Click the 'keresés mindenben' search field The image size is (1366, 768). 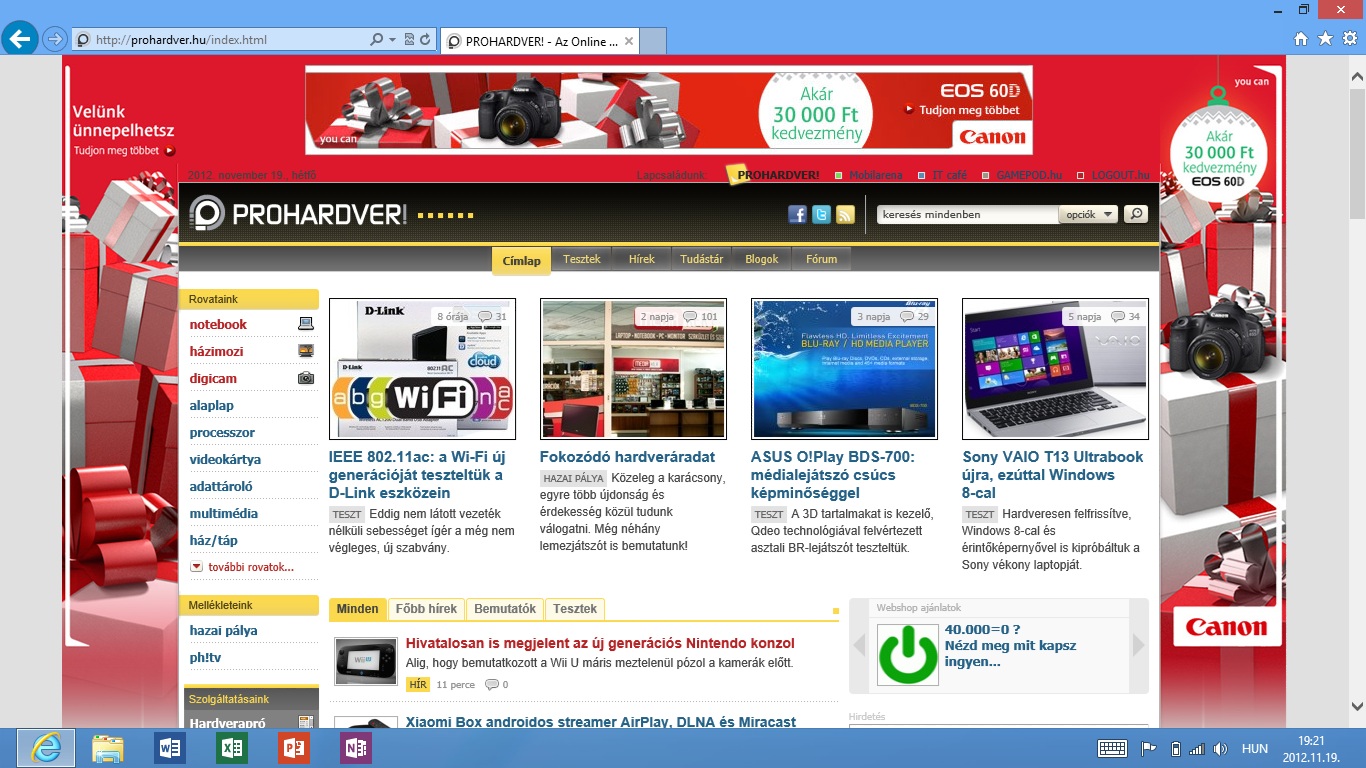tap(967, 214)
